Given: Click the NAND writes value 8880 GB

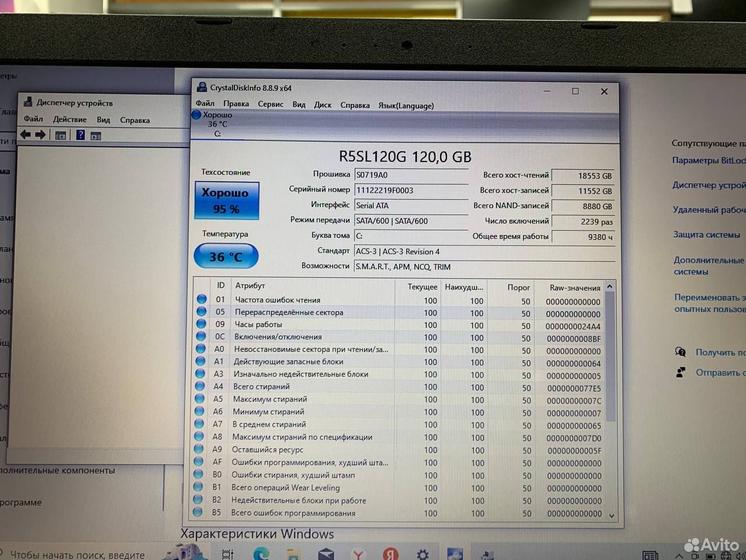Looking at the screenshot, I should tap(583, 206).
